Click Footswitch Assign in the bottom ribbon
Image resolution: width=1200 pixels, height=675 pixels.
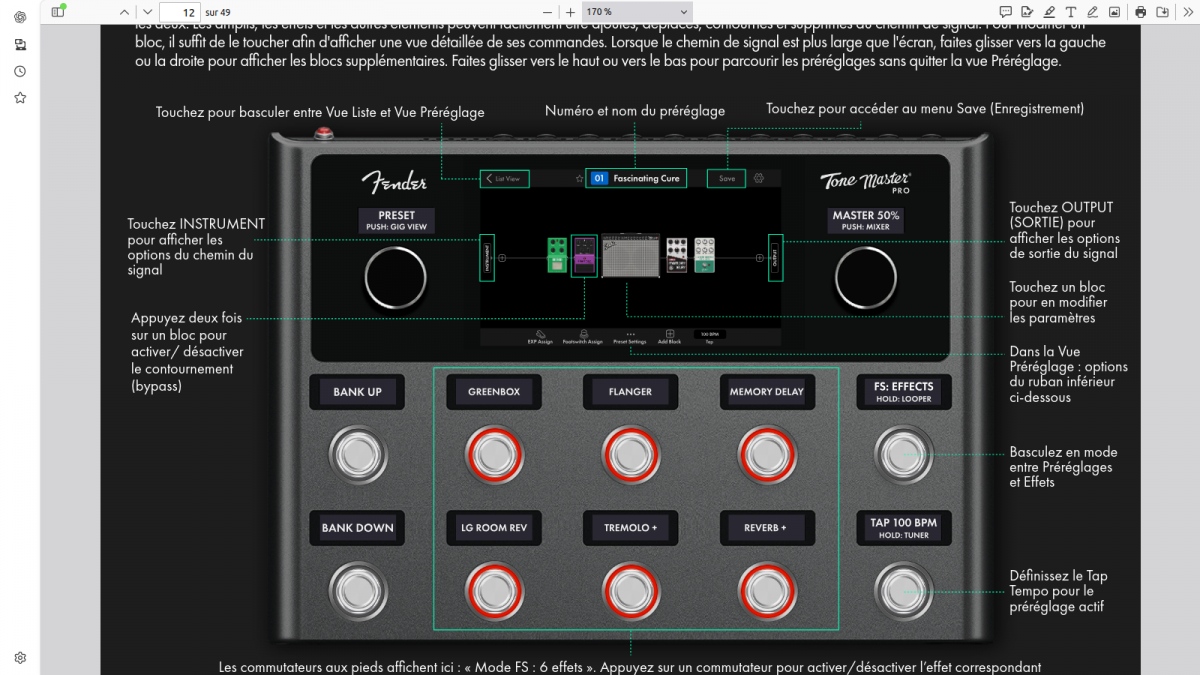coord(582,337)
